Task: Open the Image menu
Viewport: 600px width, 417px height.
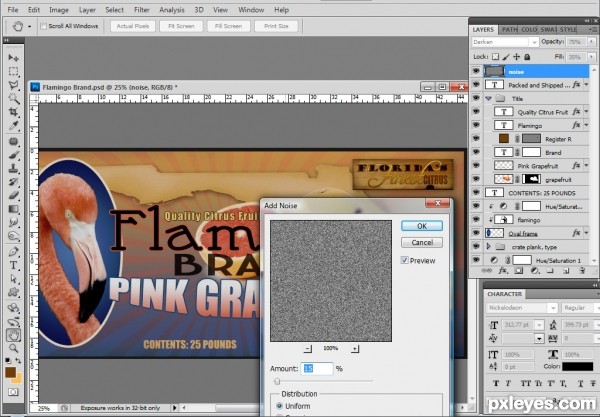Action: [59, 10]
